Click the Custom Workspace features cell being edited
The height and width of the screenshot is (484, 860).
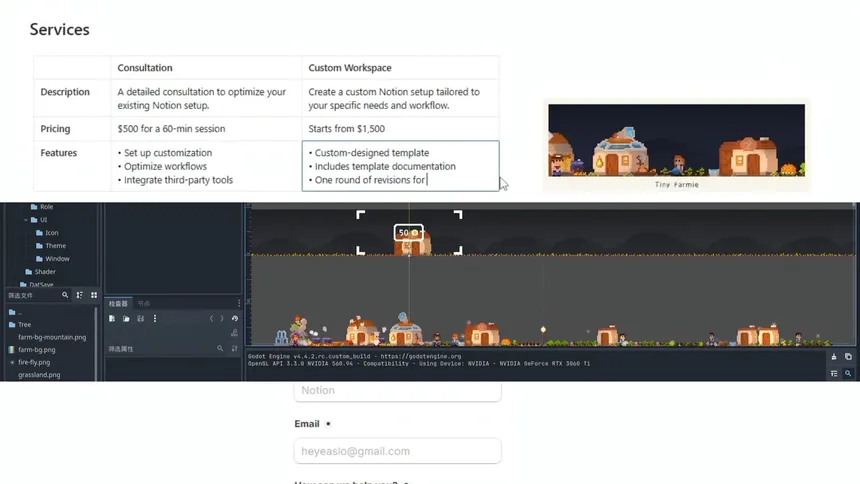coord(400,166)
